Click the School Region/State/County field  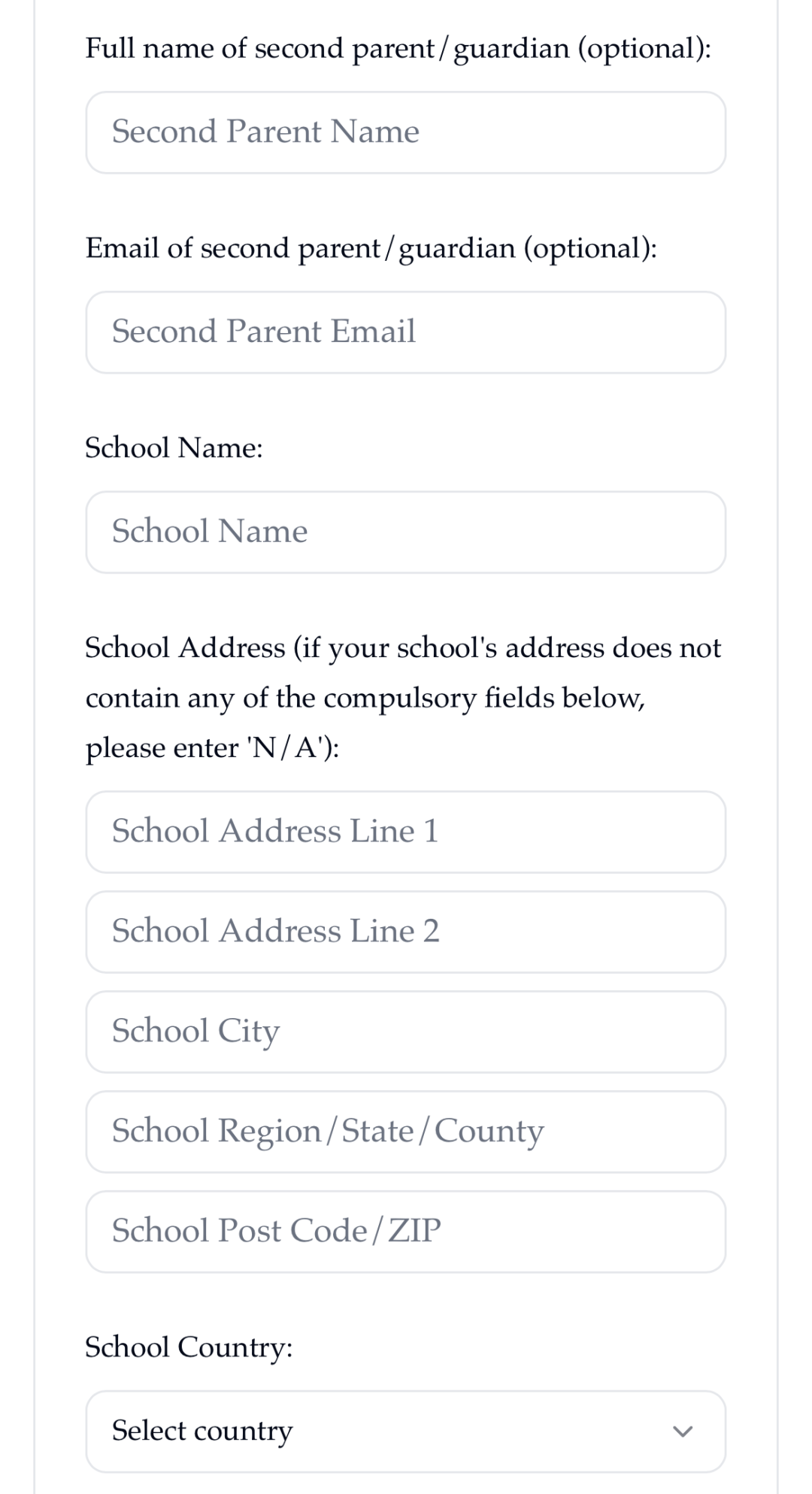coord(406,1132)
